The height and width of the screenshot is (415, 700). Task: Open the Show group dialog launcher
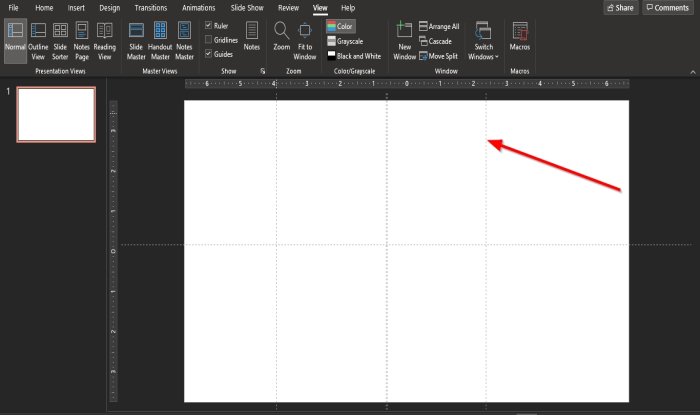click(x=262, y=71)
